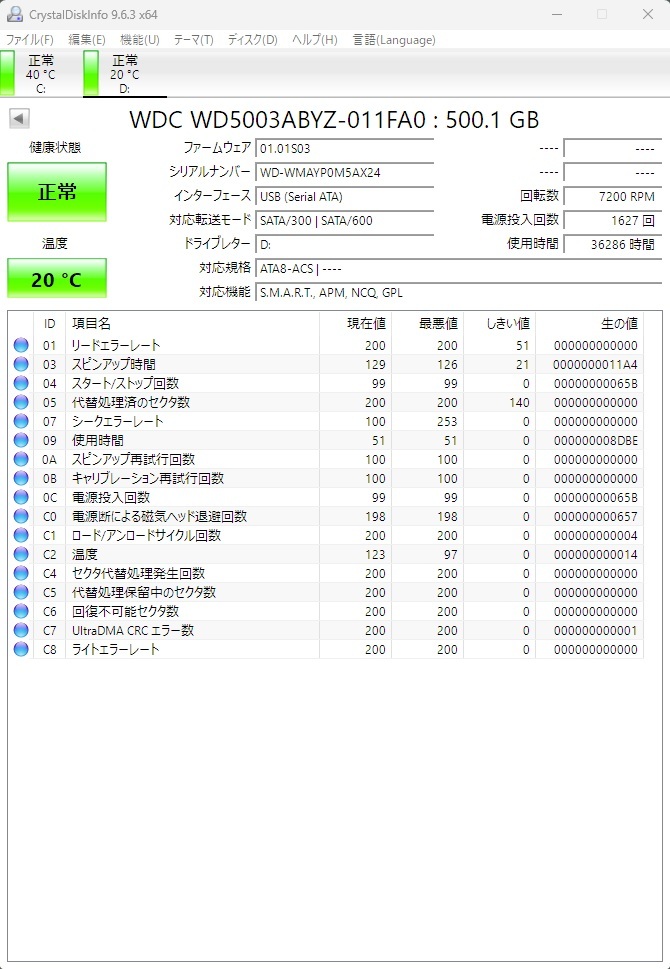The height and width of the screenshot is (969, 670).
Task: Click status orb for キャリブレーション再試行回数 row
Action: (21, 478)
